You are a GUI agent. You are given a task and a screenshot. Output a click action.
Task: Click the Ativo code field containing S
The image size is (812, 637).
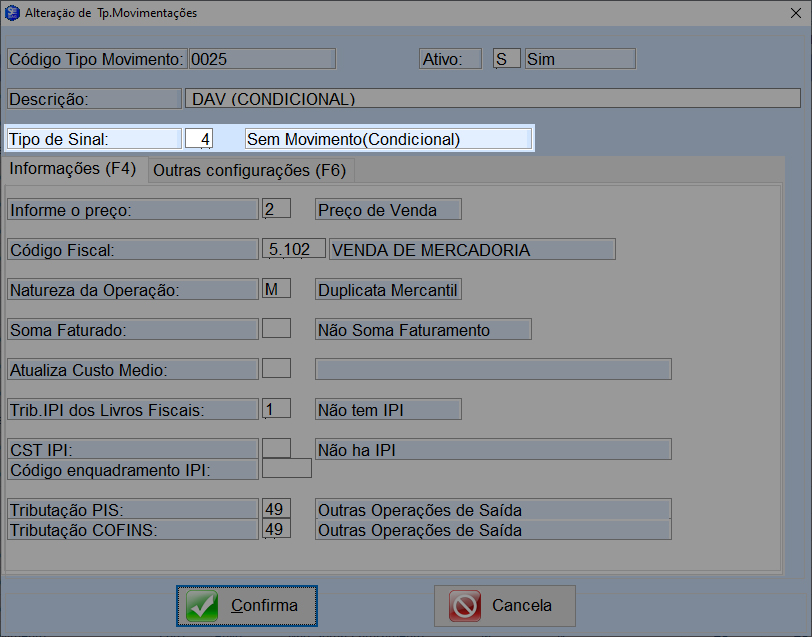pyautogui.click(x=506, y=59)
